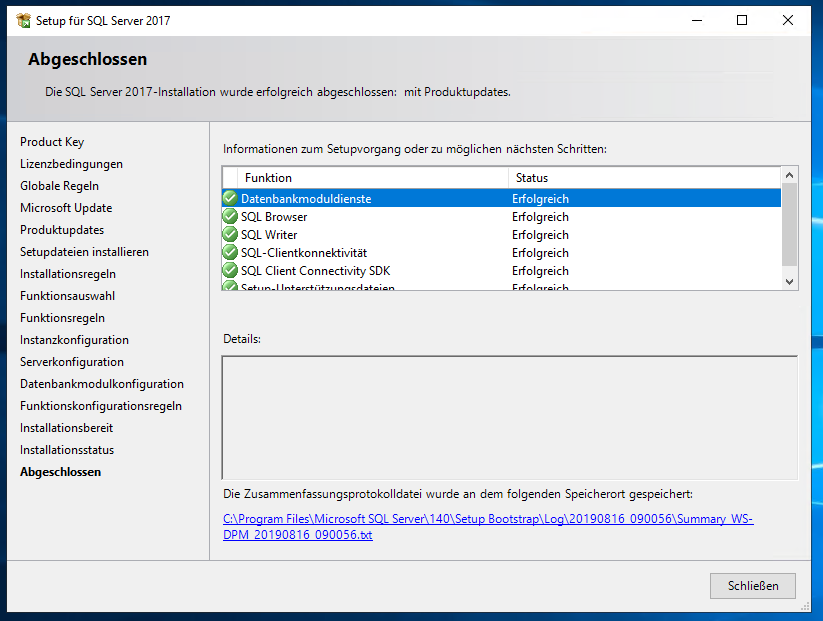The width and height of the screenshot is (823, 621).
Task: Click the list scrollbar up arrow
Action: click(789, 175)
